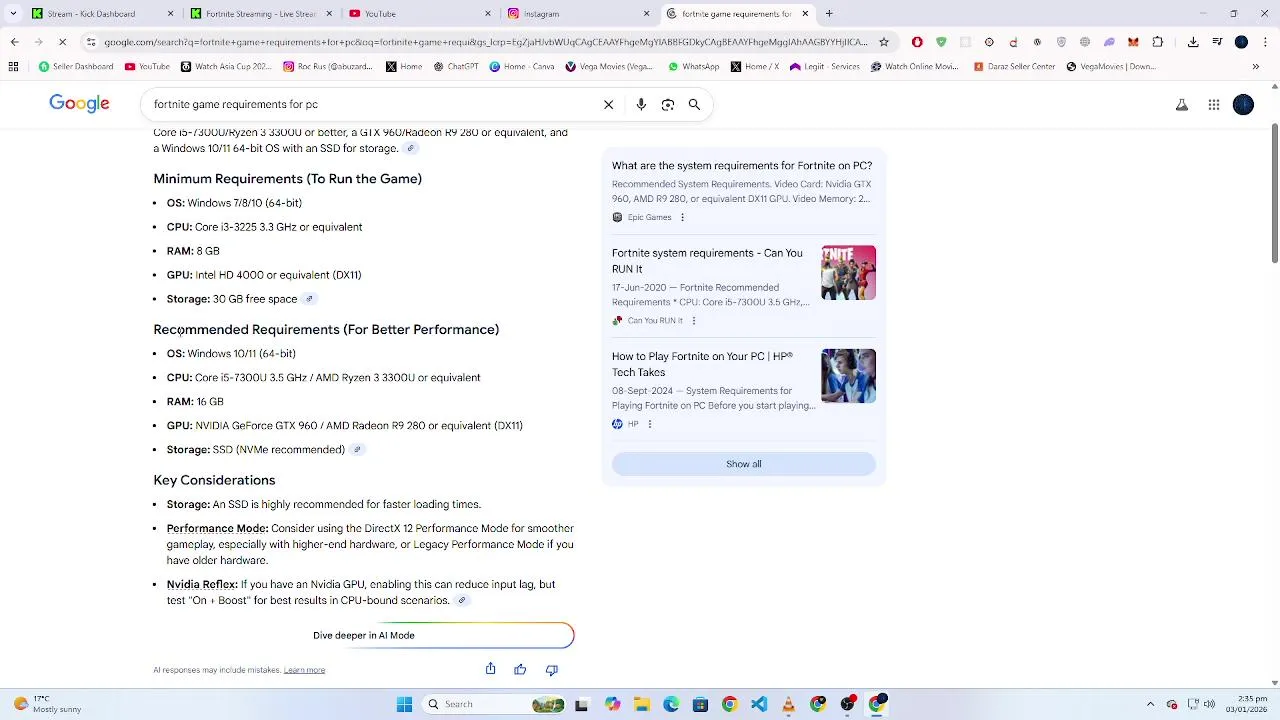Image resolution: width=1280 pixels, height=720 pixels.
Task: Open more options for HP result
Action: 649,424
